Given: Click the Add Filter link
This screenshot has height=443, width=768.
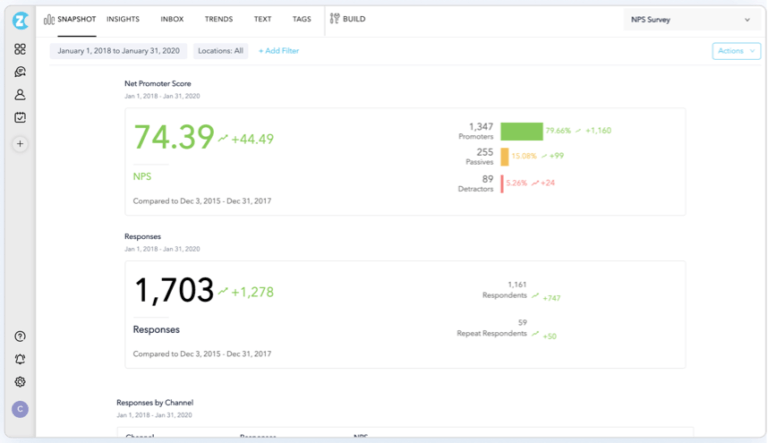Looking at the screenshot, I should 279,51.
